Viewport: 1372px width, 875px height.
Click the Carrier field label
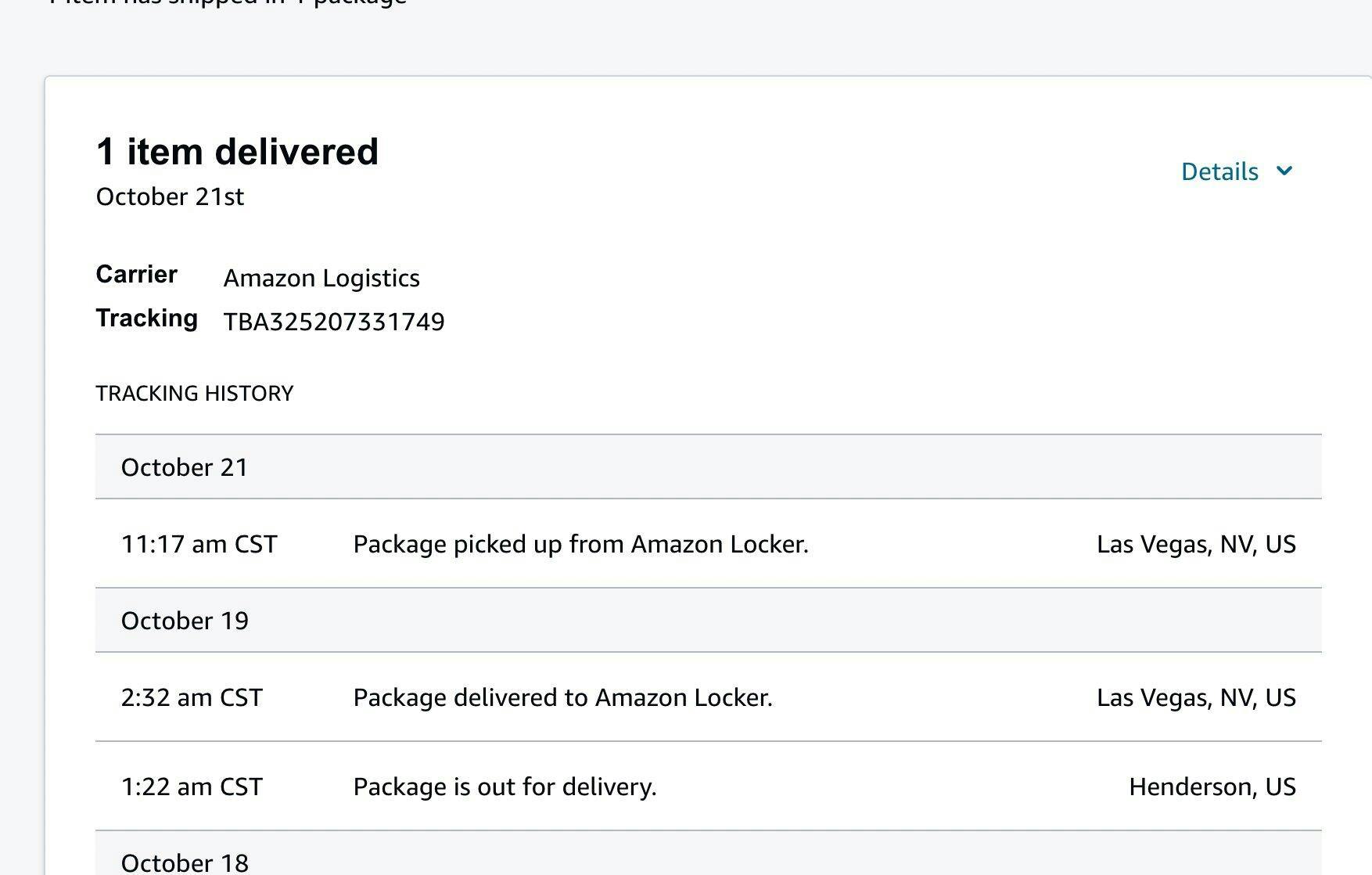136,275
